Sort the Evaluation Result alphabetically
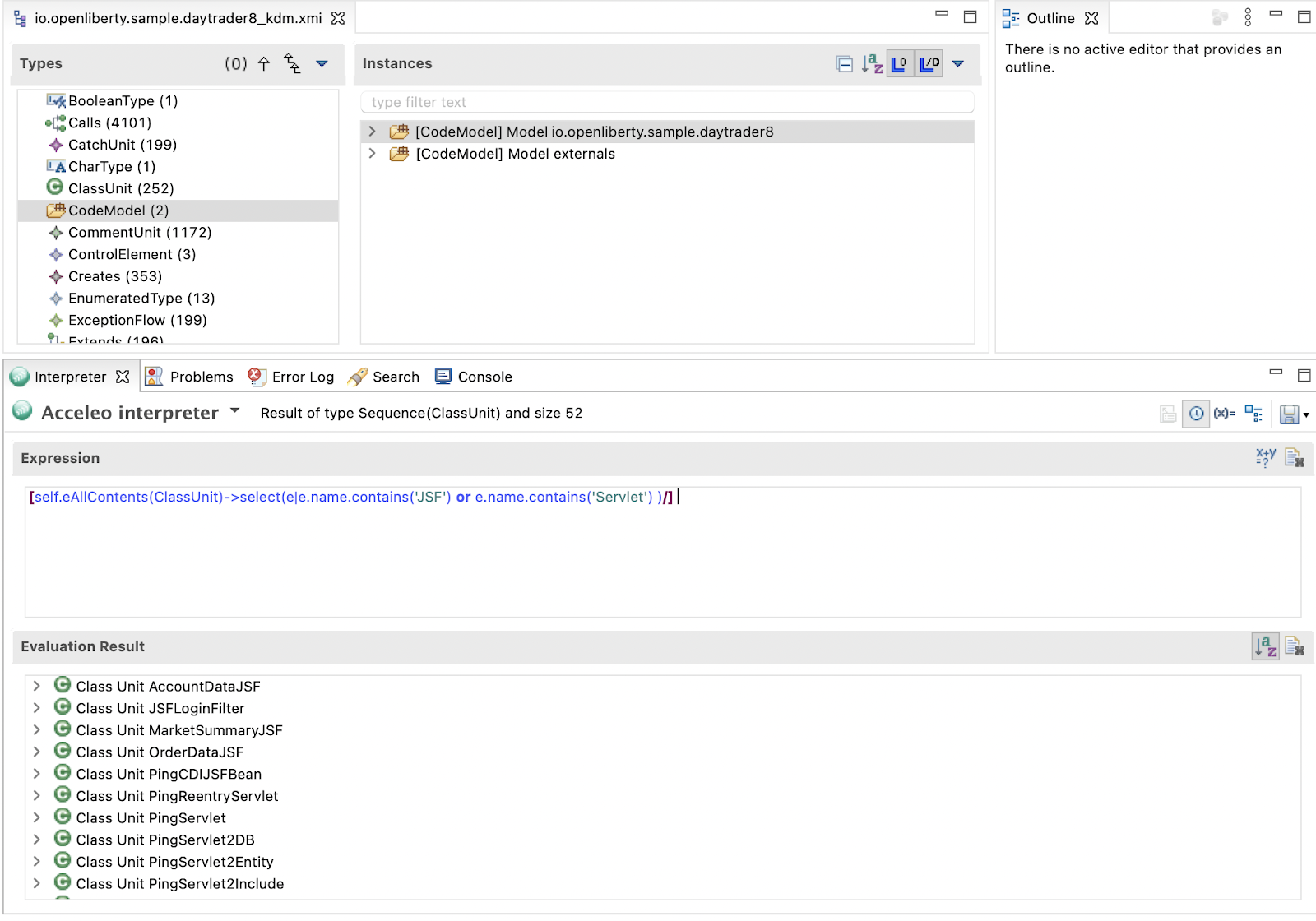Image resolution: width=1316 pixels, height=921 pixels. click(1265, 647)
